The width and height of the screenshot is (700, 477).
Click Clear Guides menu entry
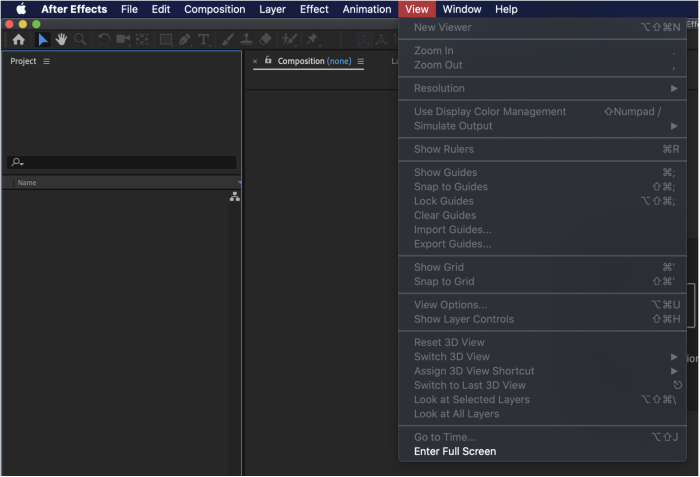[542, 215]
